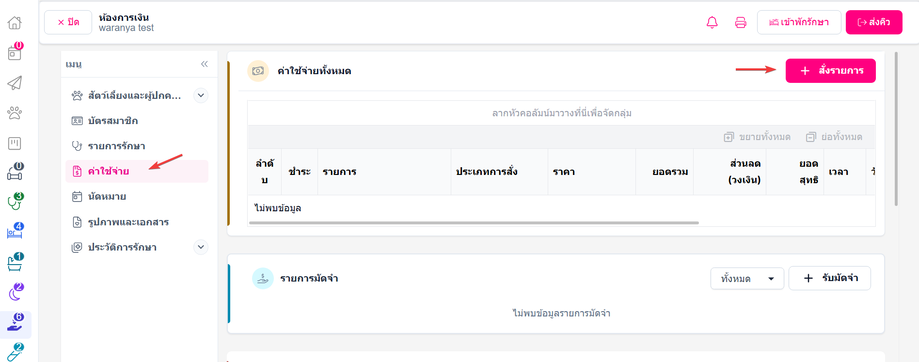Open the paper plane sidebar icon
This screenshot has height=362, width=919.
point(15,83)
